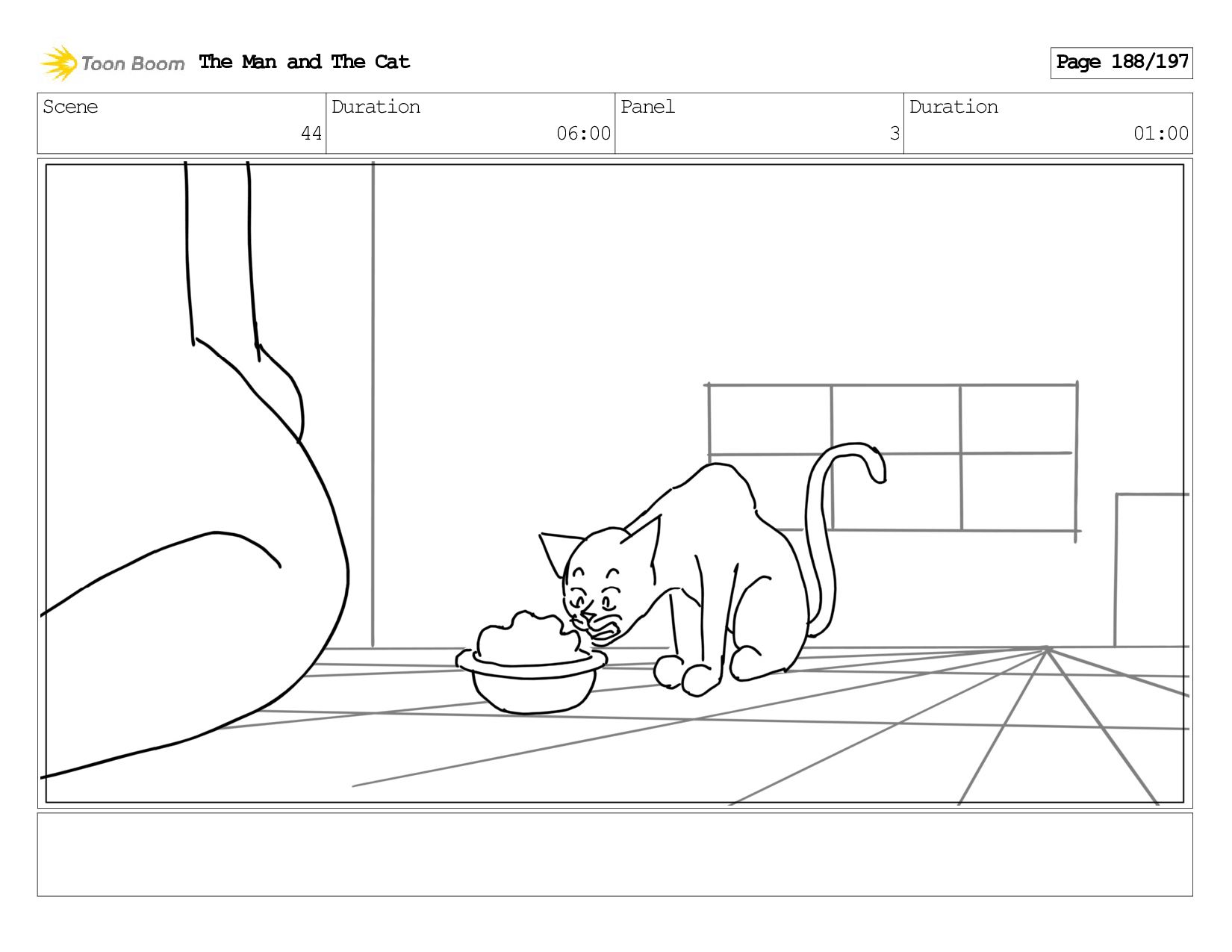Screen dimensions: 1232x952
Task: Click panel number '3'
Action: (895, 134)
